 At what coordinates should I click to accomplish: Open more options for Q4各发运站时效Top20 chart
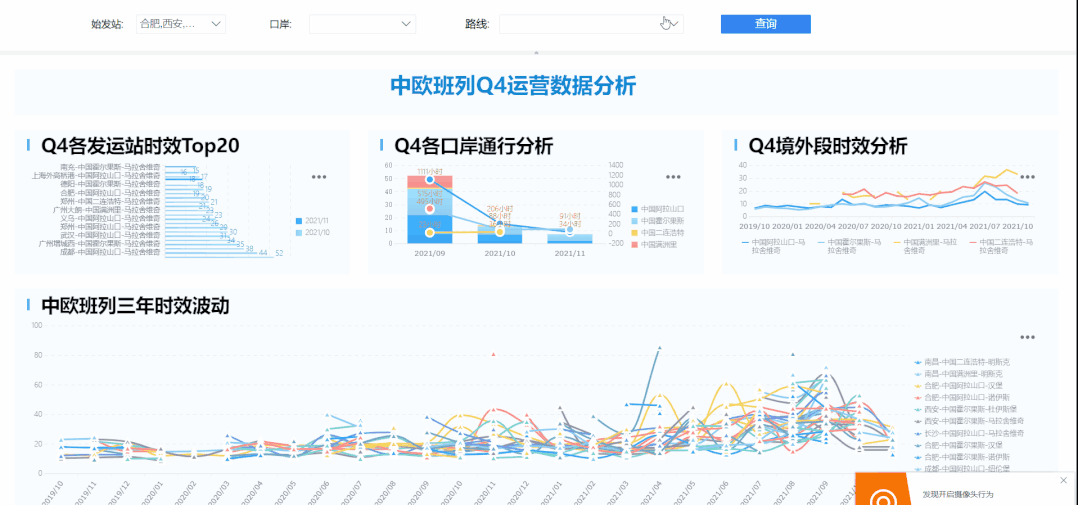(319, 177)
